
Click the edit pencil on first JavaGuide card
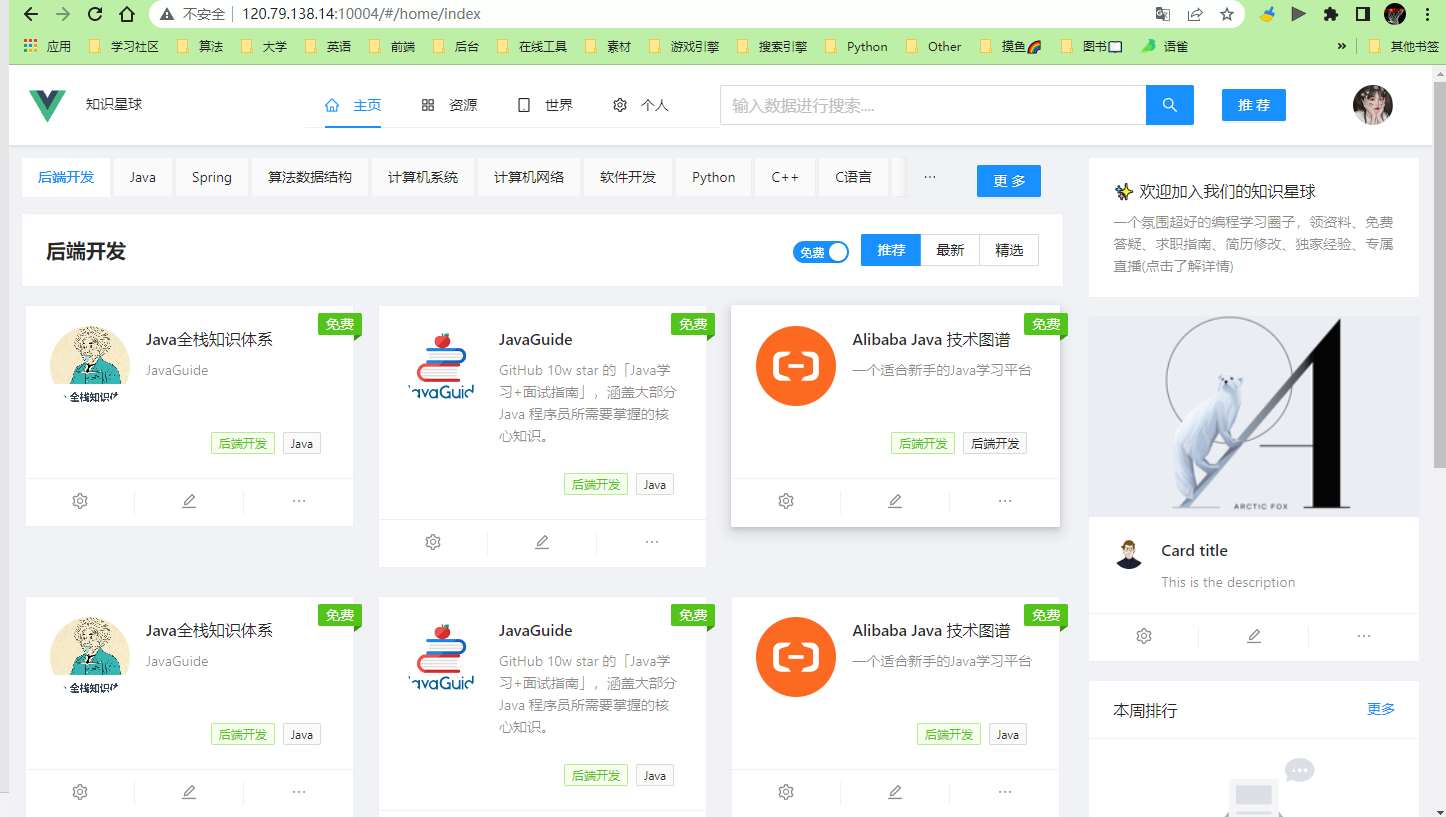coord(542,542)
